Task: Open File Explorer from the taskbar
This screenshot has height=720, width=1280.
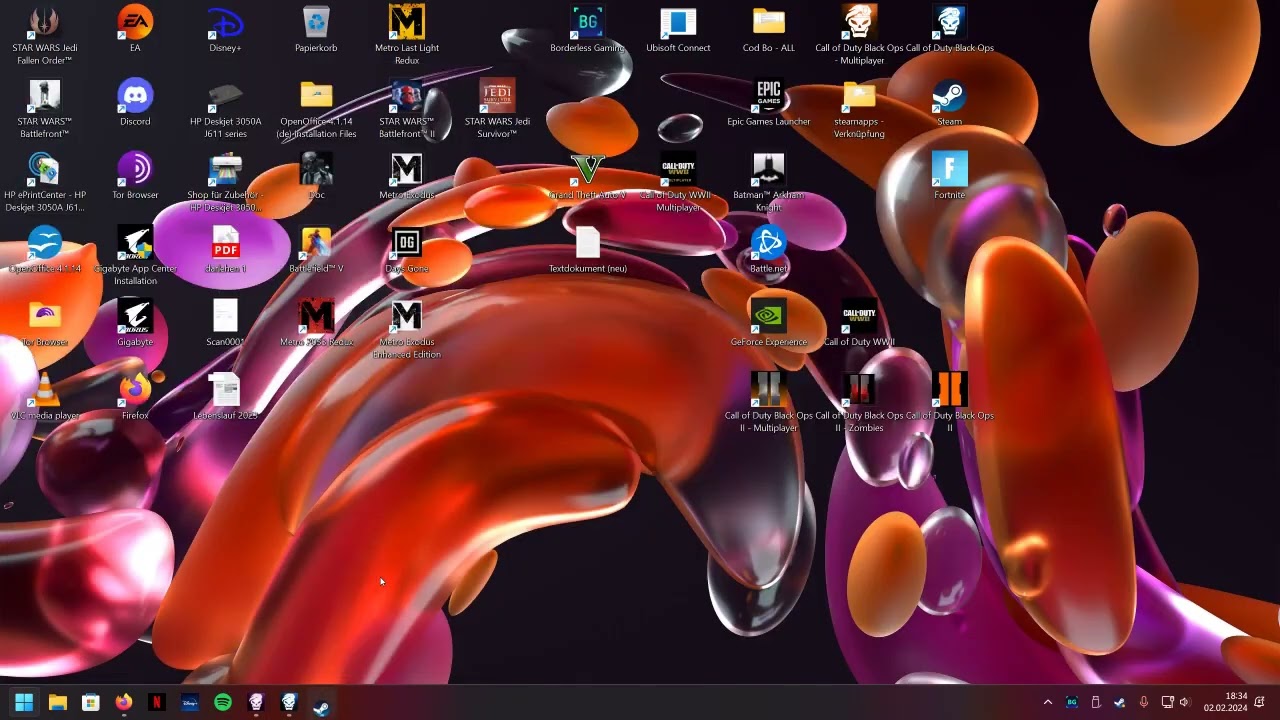Action: (57, 702)
